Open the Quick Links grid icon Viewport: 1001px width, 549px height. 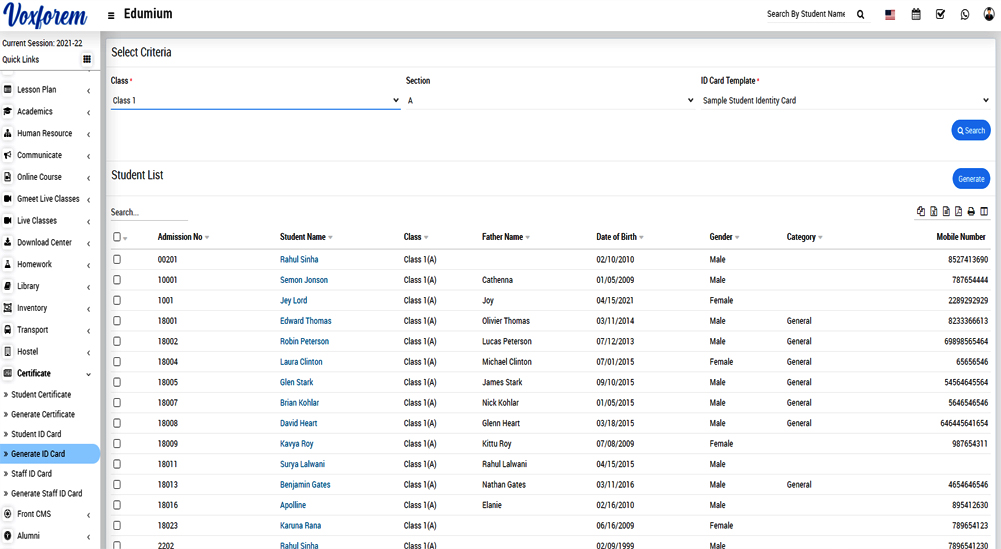[87, 60]
